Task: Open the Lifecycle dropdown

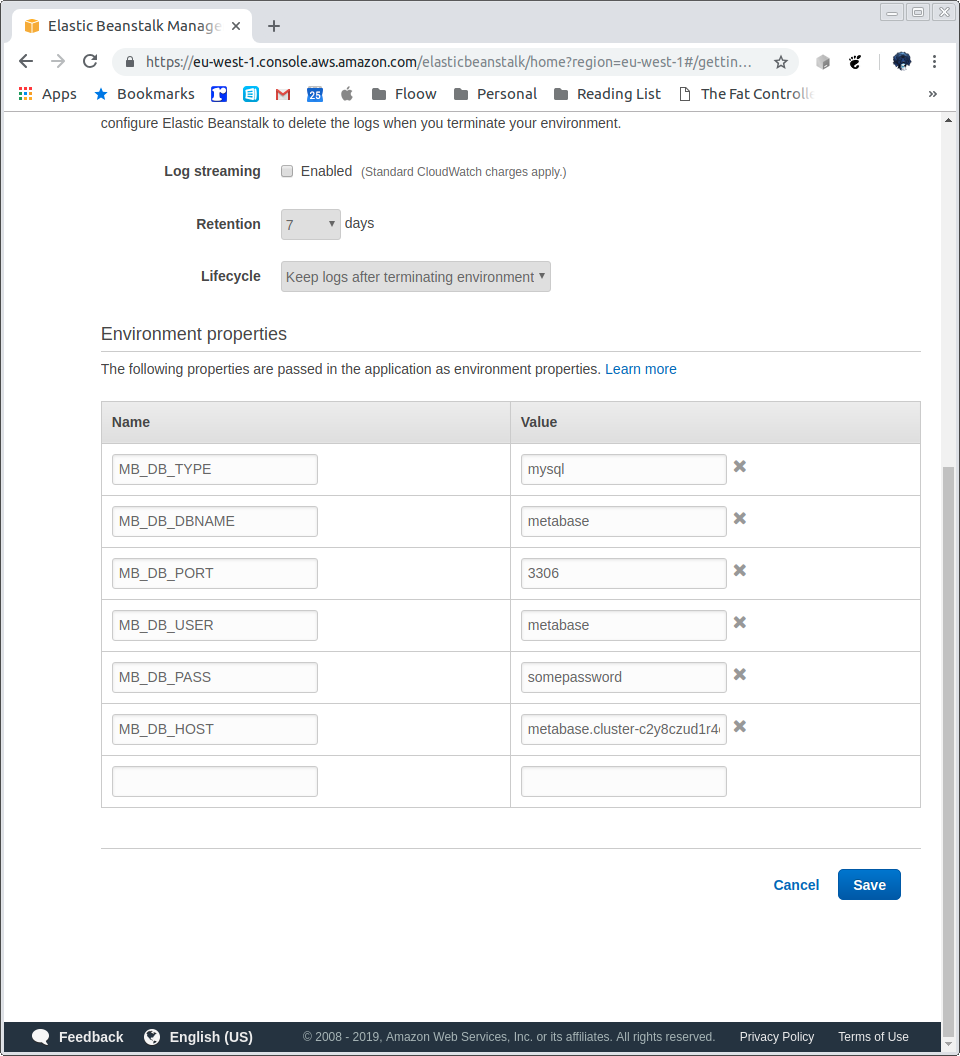Action: coord(416,277)
